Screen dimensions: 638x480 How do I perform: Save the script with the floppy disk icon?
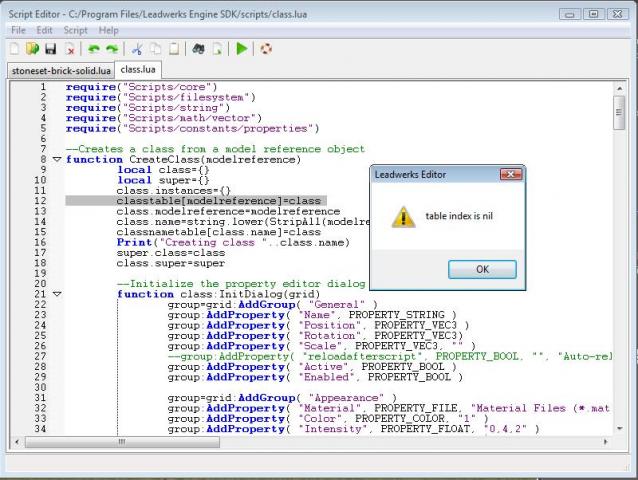click(50, 48)
